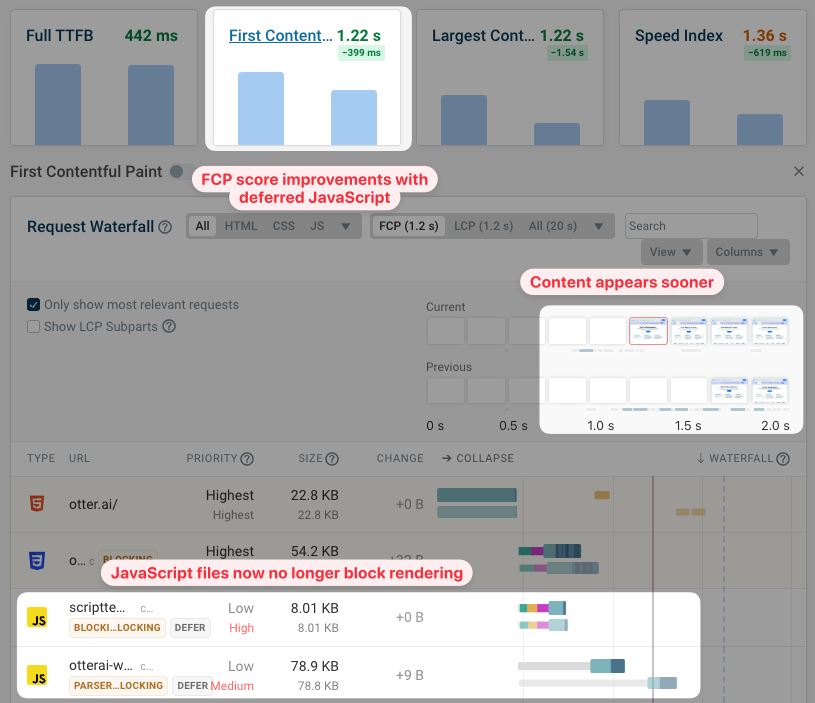Filter requests by All types
815x703 pixels.
point(202,226)
